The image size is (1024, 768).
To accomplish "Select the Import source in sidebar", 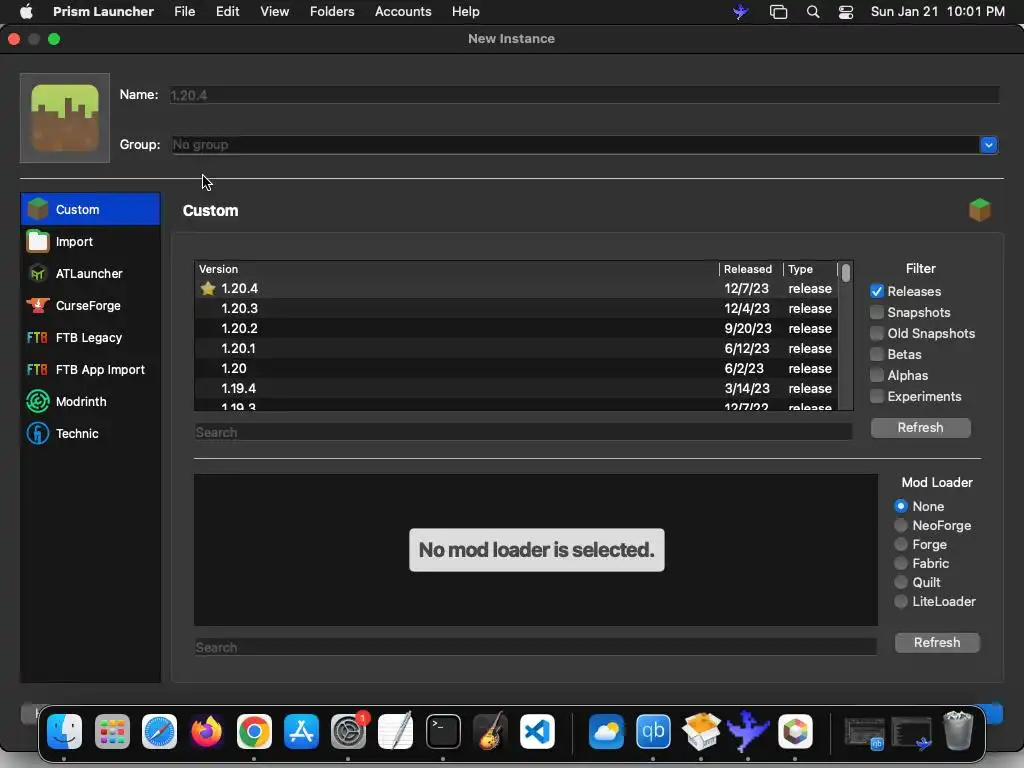I will (90, 241).
